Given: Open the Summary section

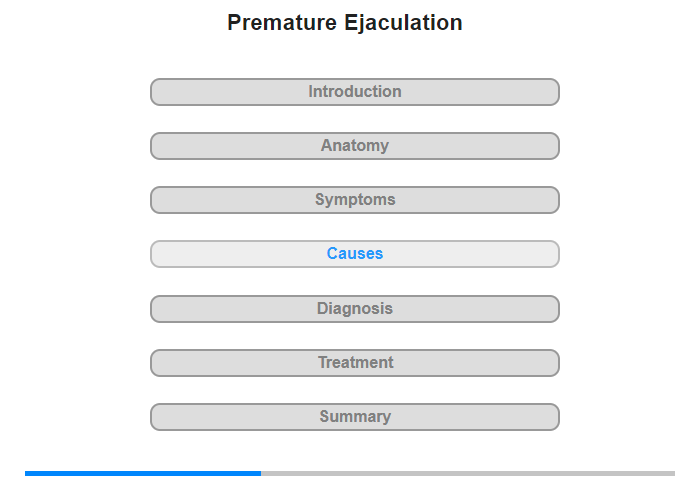Looking at the screenshot, I should pyautogui.click(x=354, y=417).
